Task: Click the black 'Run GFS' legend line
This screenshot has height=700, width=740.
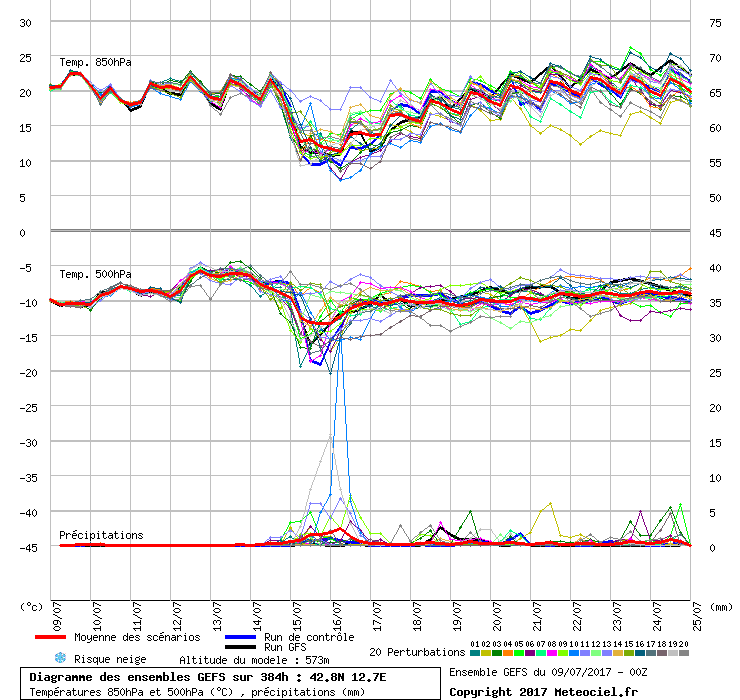Action: click(241, 647)
